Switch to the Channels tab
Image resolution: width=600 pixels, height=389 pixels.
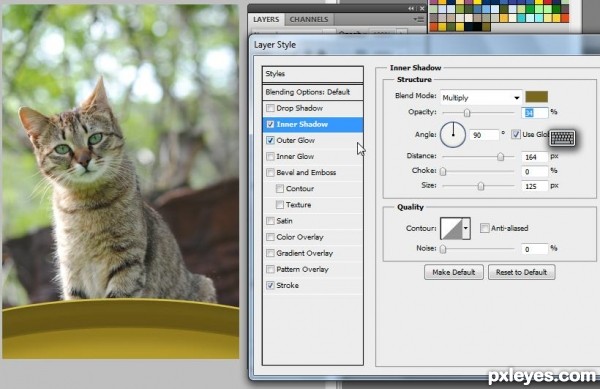309,20
